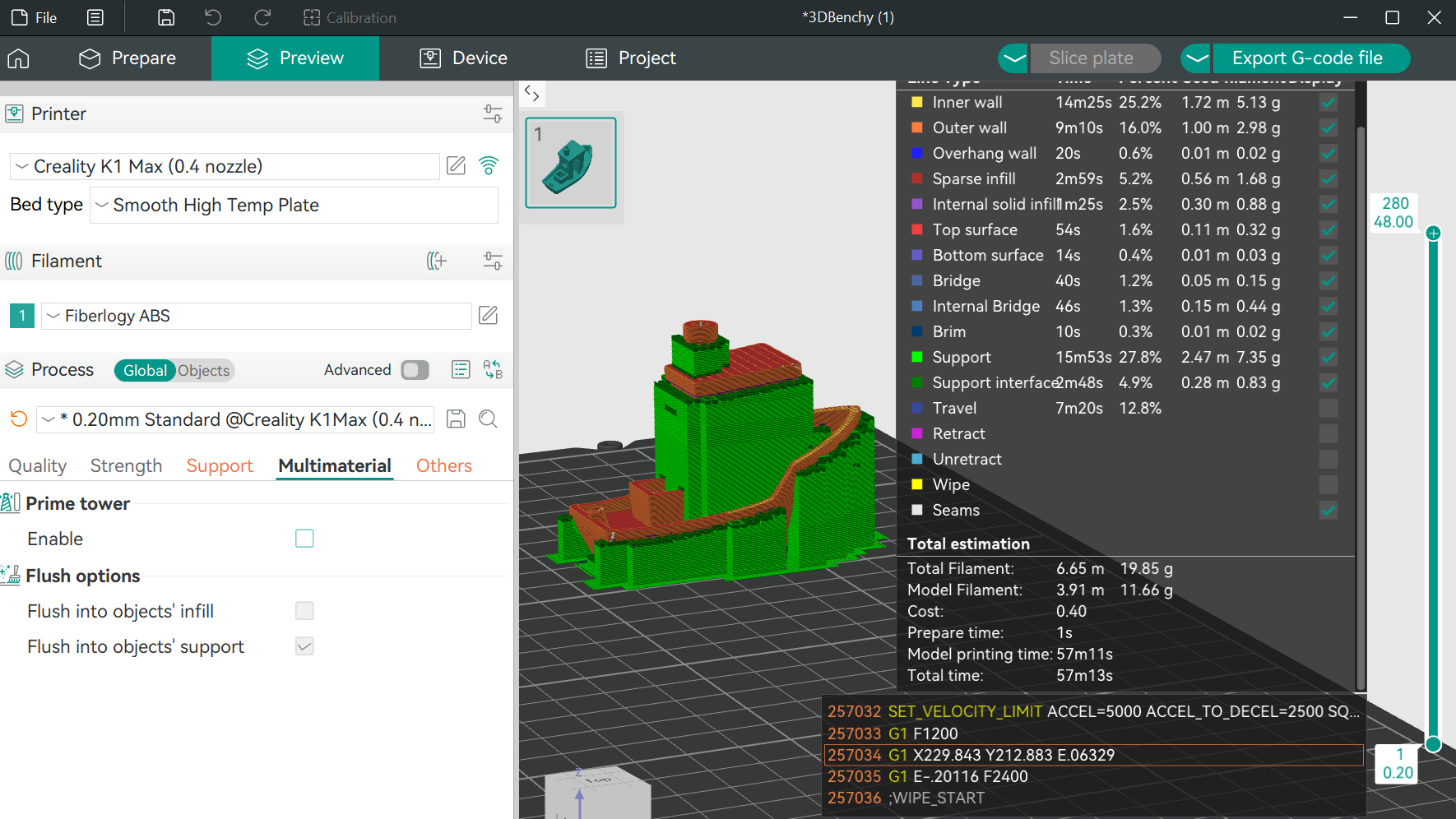Switch to the Prepare tab
The width and height of the screenshot is (1456, 819).
click(128, 58)
